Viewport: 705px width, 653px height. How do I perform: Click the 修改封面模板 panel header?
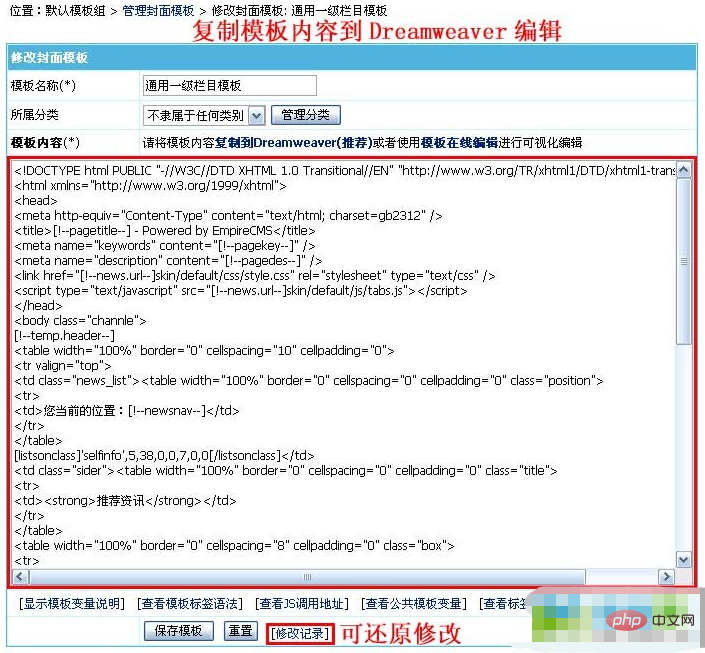[x=352, y=57]
